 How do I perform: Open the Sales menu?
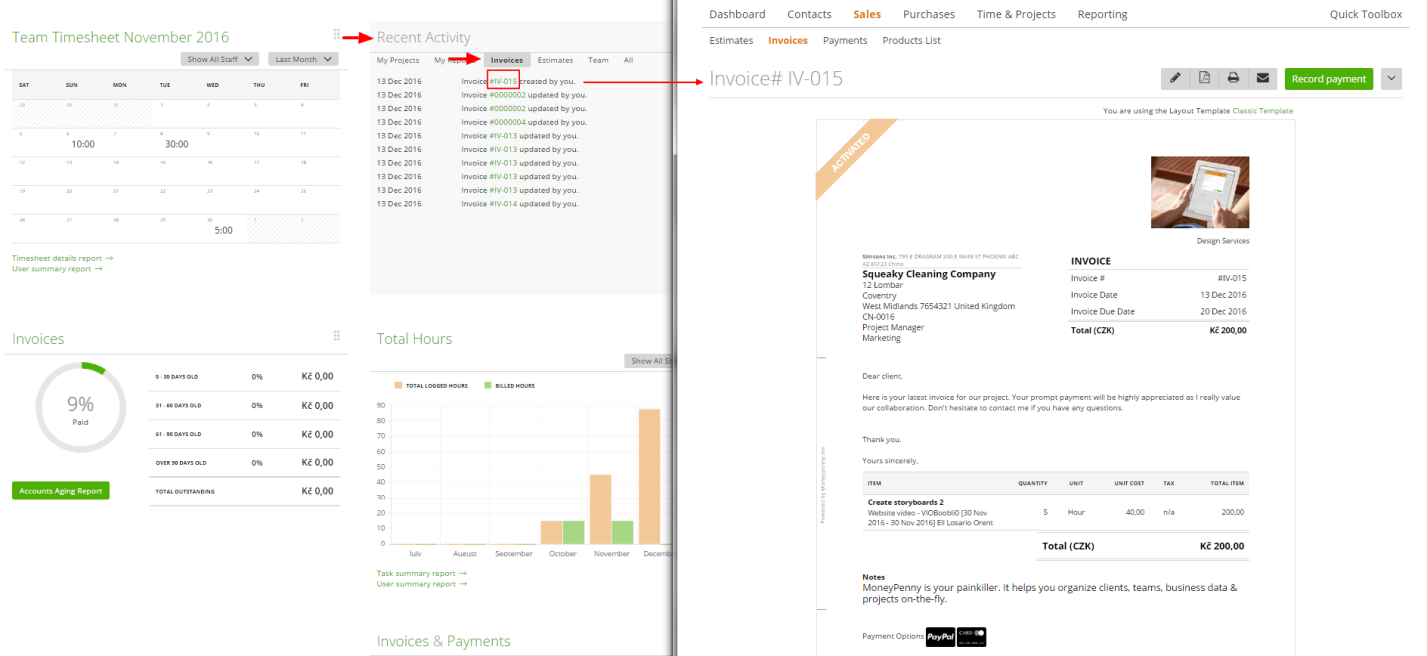[x=867, y=14]
